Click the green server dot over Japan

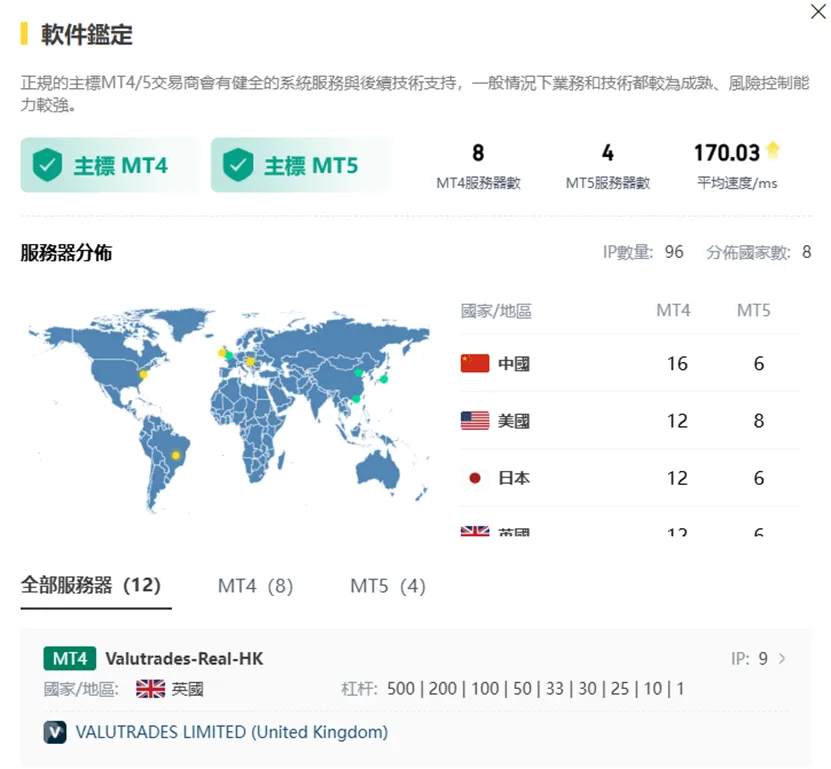(384, 379)
